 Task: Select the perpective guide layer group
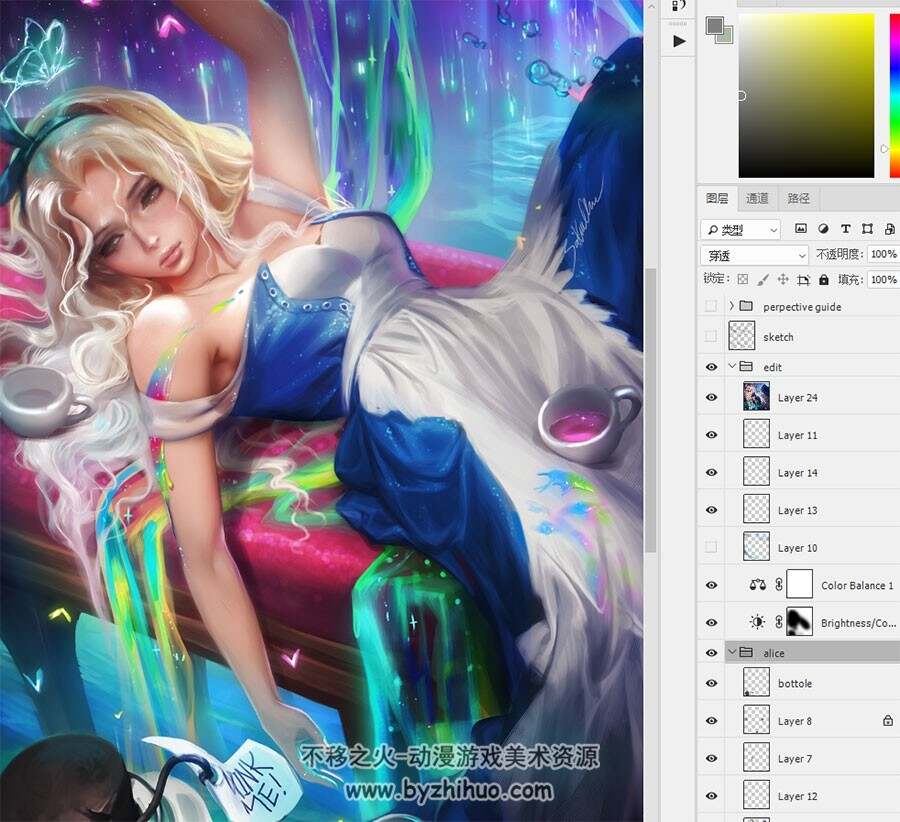802,307
